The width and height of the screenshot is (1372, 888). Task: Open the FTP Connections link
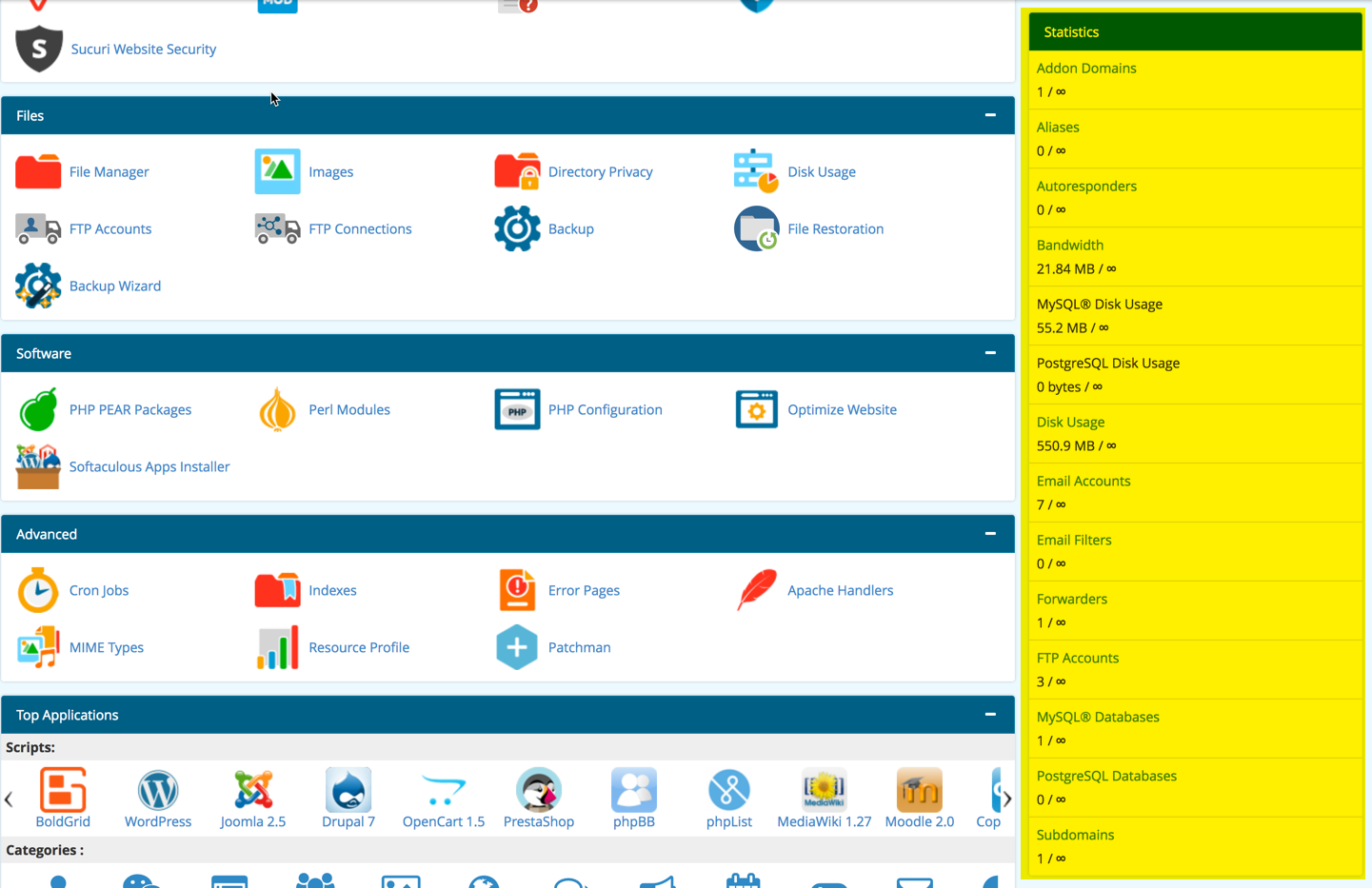click(360, 229)
